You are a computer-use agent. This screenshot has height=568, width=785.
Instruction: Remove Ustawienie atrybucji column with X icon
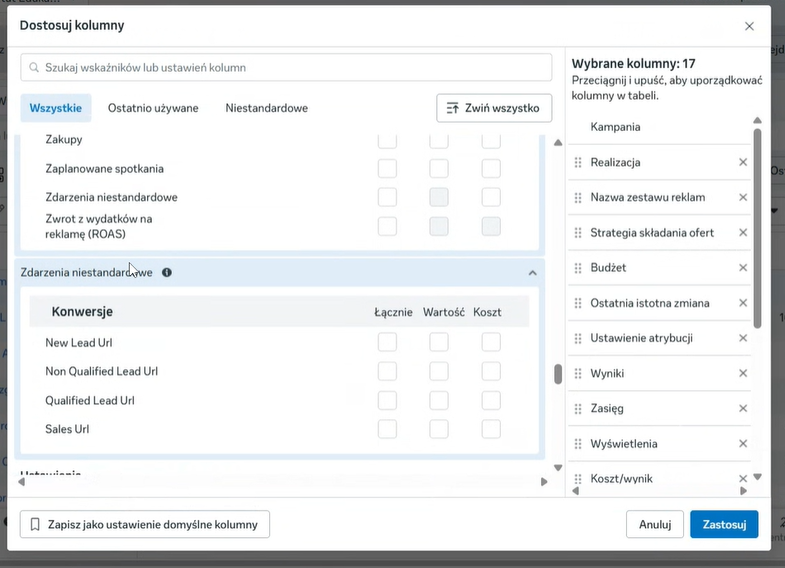pos(743,338)
